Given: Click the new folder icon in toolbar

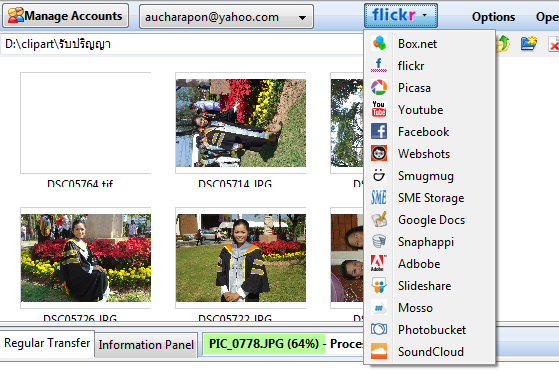Looking at the screenshot, I should click(x=529, y=43).
